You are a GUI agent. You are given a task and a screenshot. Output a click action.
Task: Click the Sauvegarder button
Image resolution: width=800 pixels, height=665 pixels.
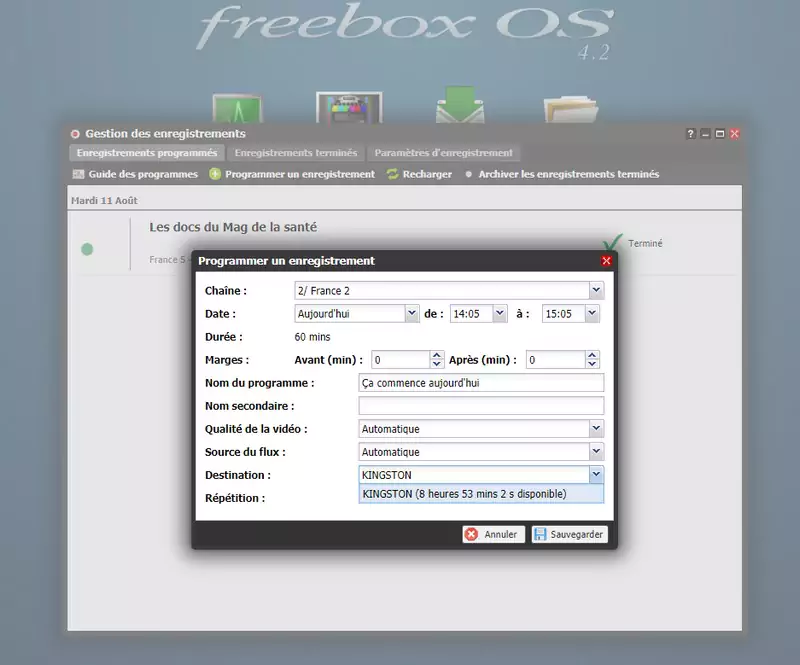569,534
